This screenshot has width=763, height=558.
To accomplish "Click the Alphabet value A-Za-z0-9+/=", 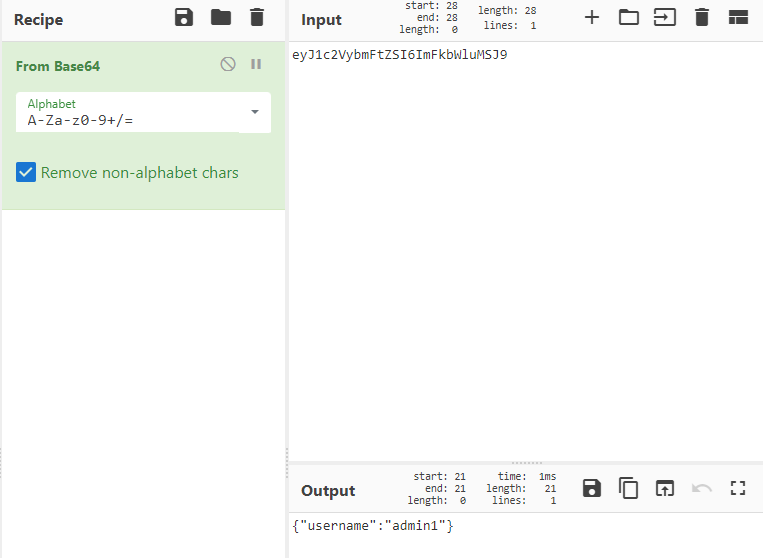I will [x=80, y=120].
